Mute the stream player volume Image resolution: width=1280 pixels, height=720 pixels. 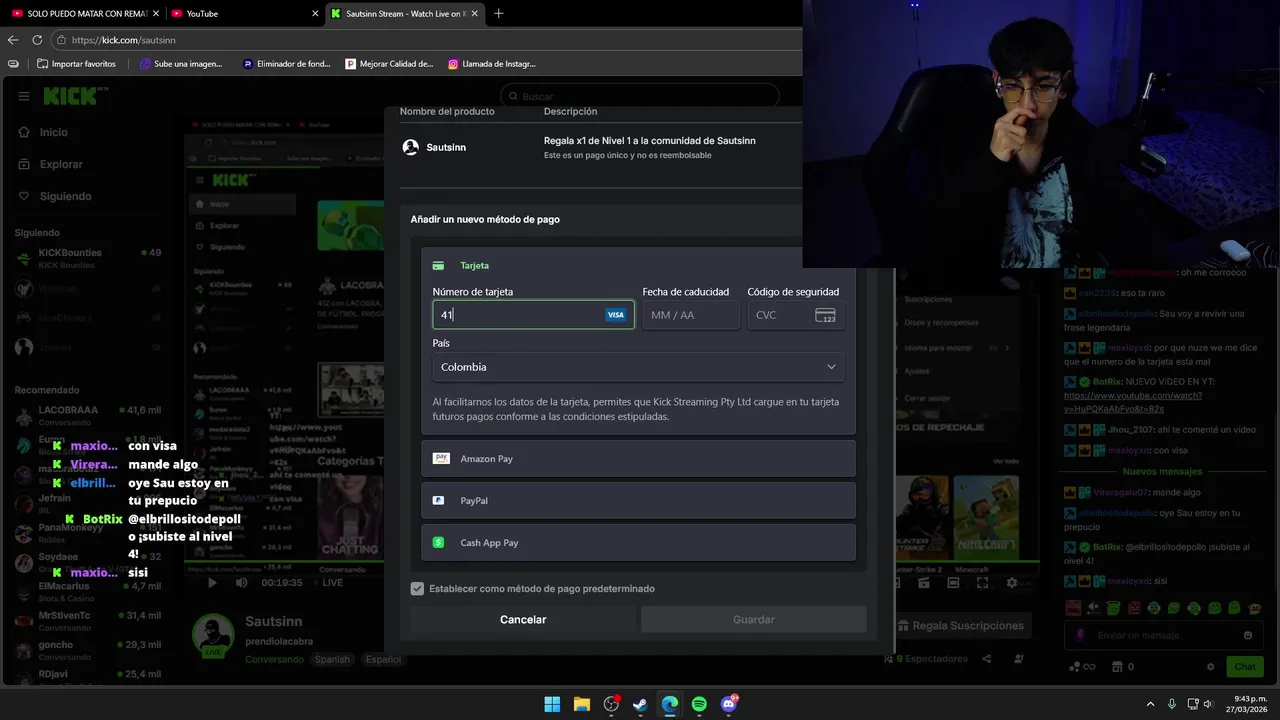241,582
